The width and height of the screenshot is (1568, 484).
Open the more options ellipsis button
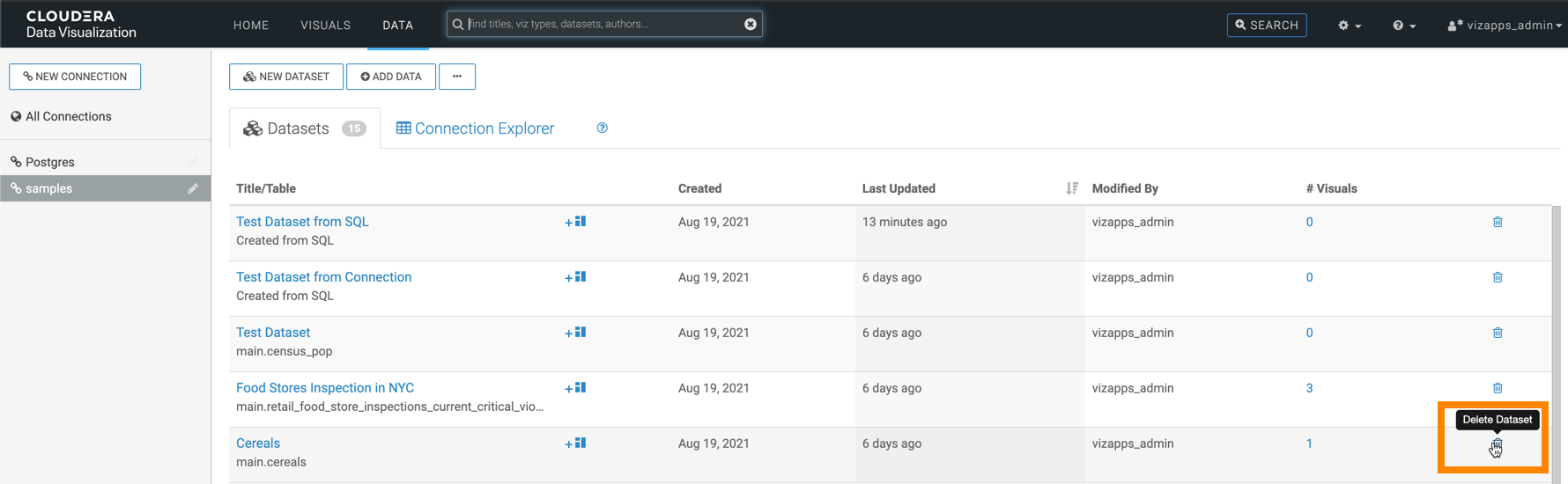click(457, 77)
